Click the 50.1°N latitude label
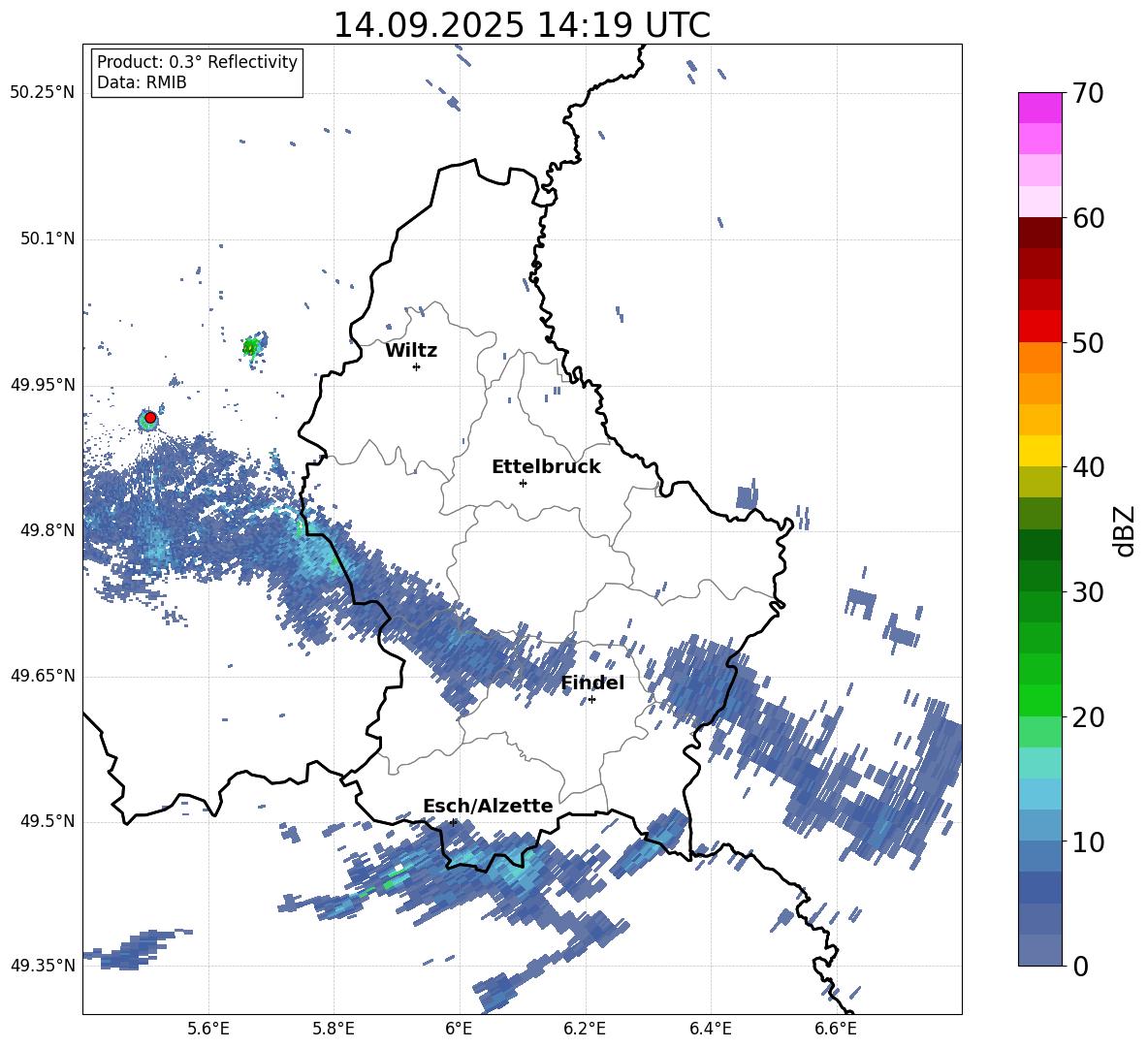The image size is (1148, 1048). (x=47, y=238)
